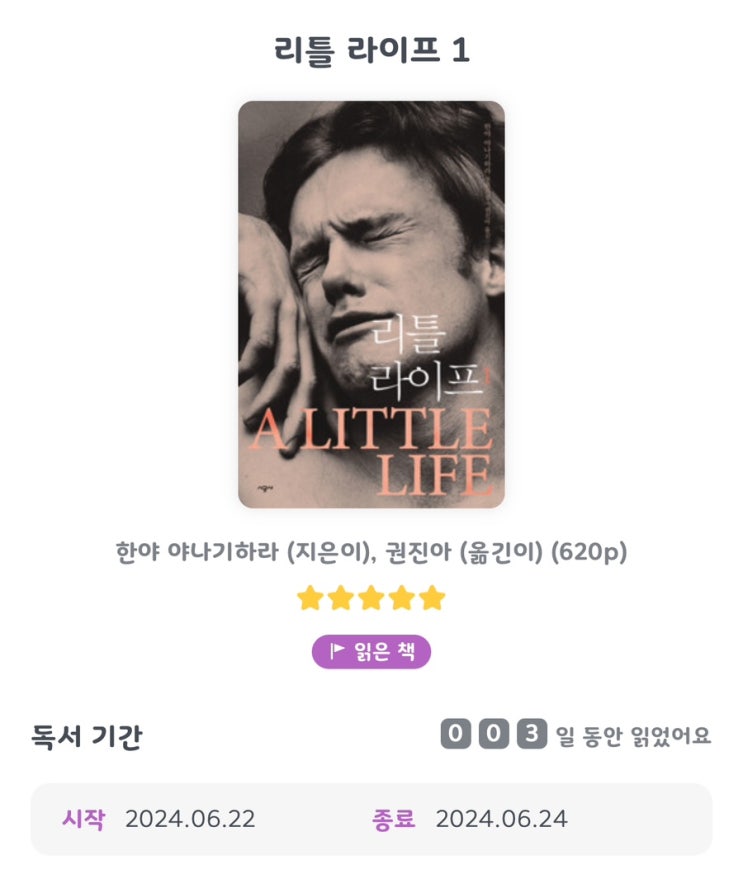Click the 읽은 책 status button
The height and width of the screenshot is (879, 743).
(371, 651)
